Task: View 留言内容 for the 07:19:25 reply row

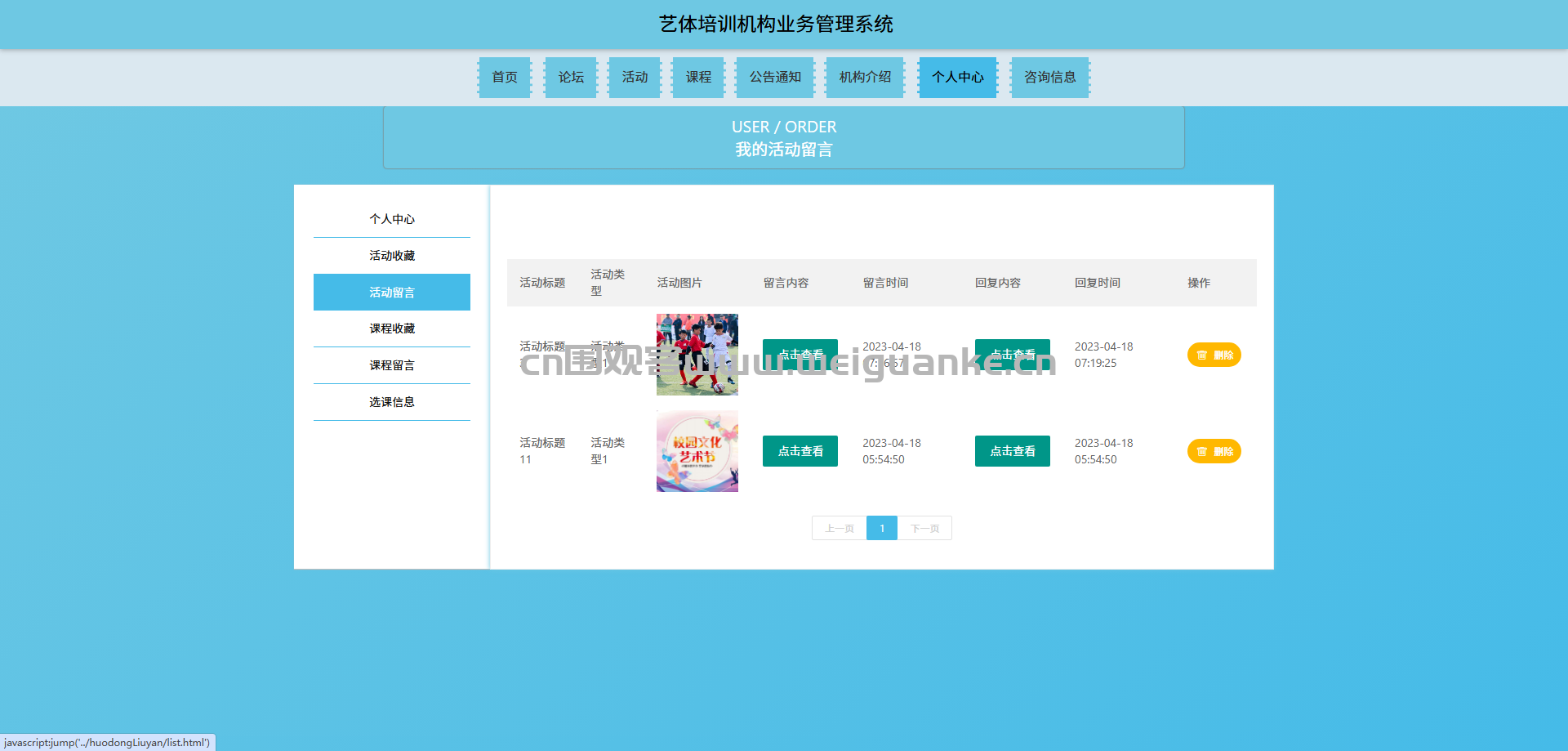Action: coord(800,355)
